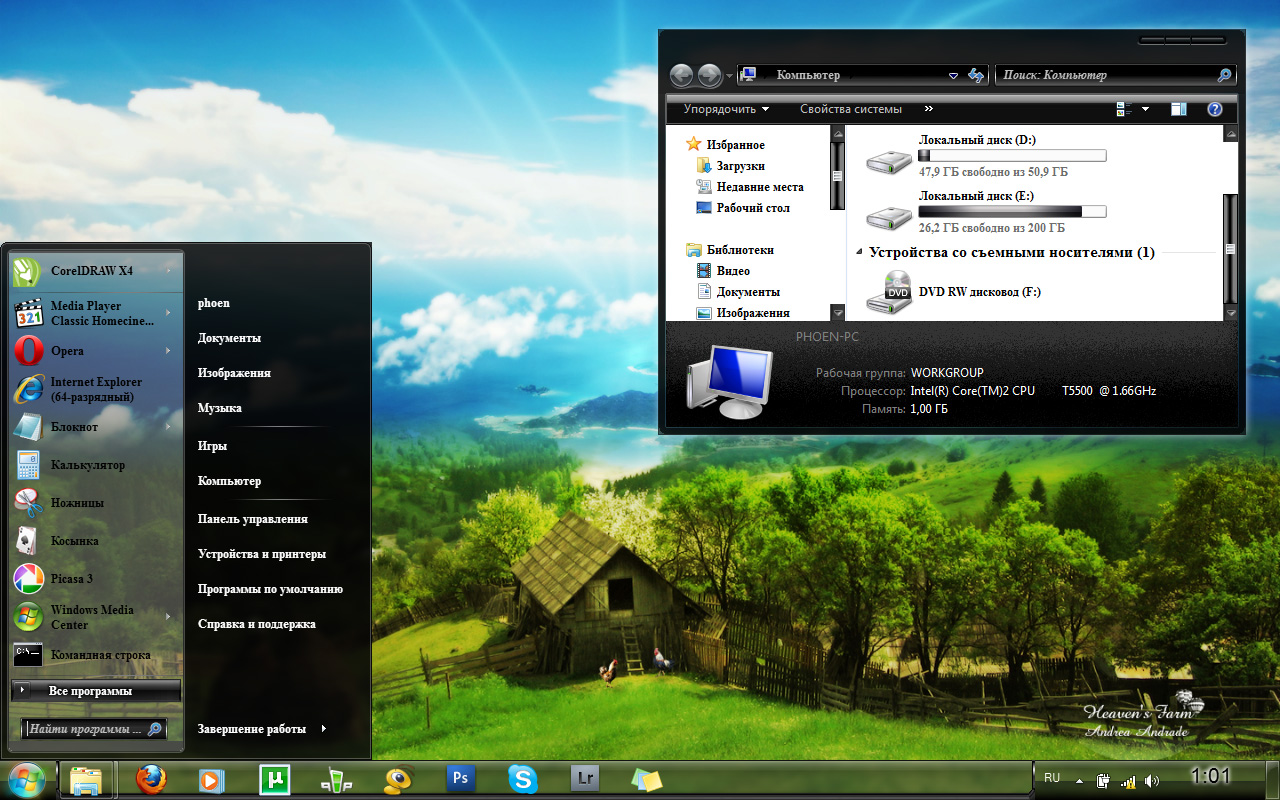
Task: Click Завершение работы button
Action: click(251, 729)
